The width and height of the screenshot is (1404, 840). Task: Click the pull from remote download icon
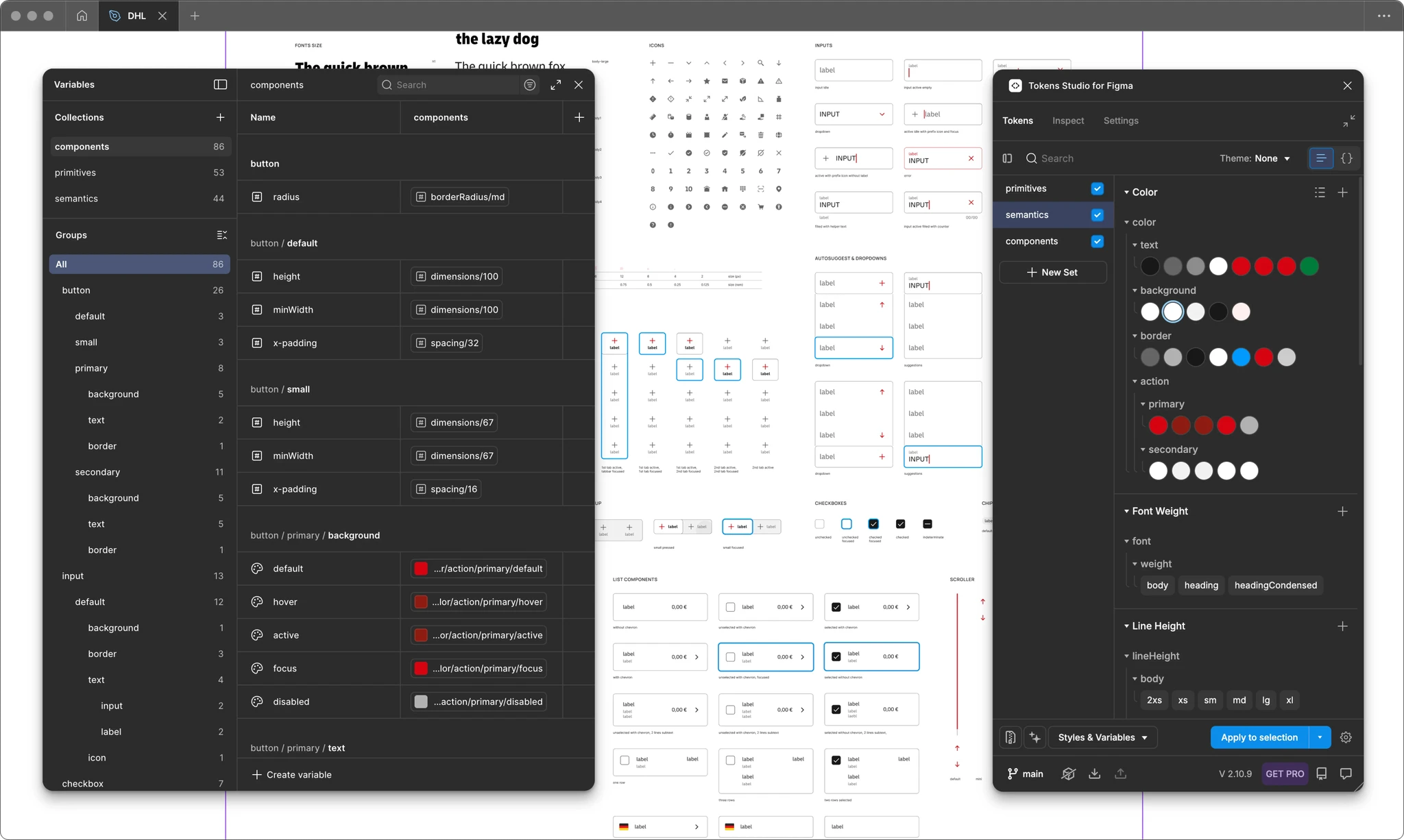click(x=1094, y=774)
